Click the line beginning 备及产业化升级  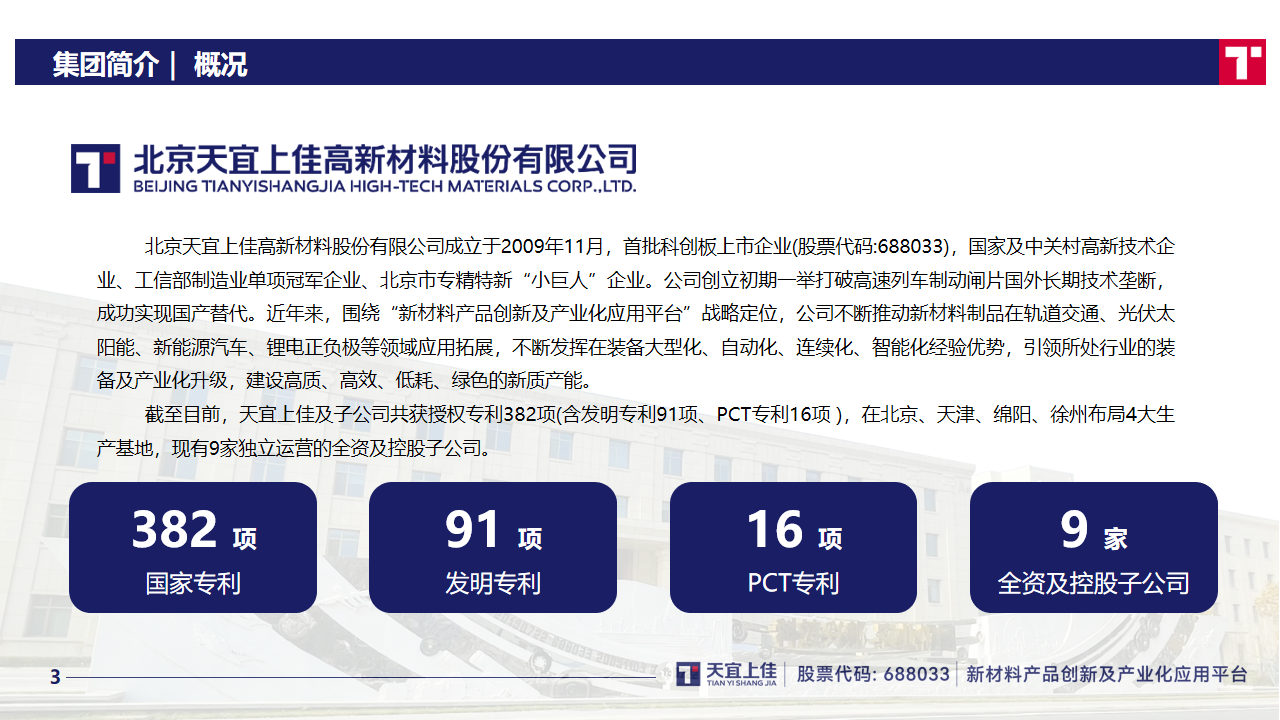click(x=346, y=381)
